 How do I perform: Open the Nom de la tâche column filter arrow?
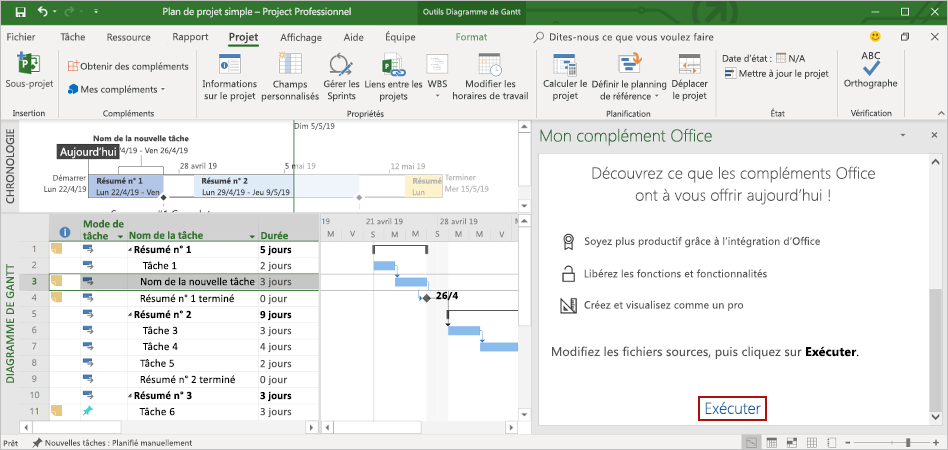[x=252, y=236]
